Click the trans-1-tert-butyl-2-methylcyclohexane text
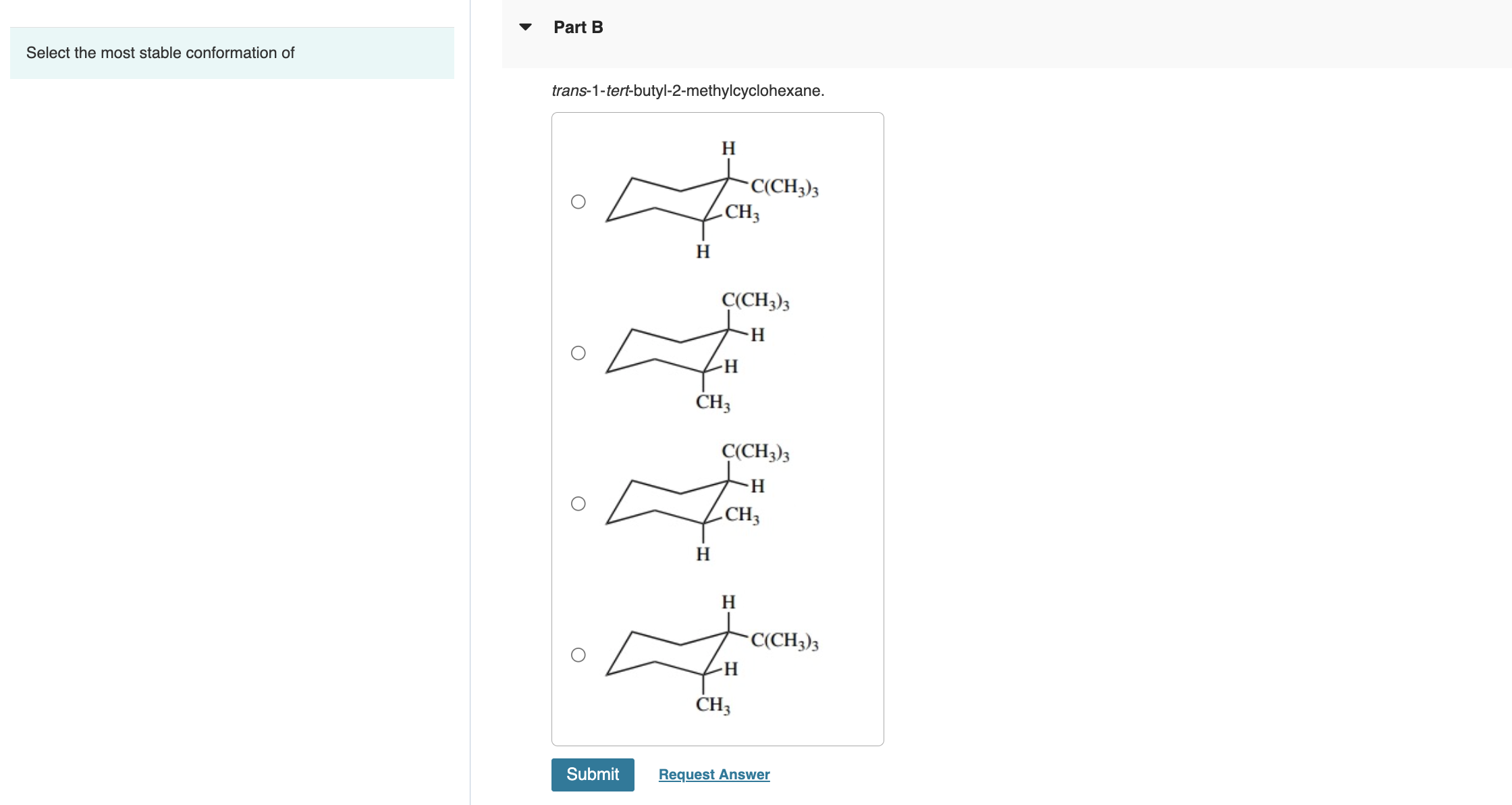Image resolution: width=1512 pixels, height=805 pixels. point(688,90)
